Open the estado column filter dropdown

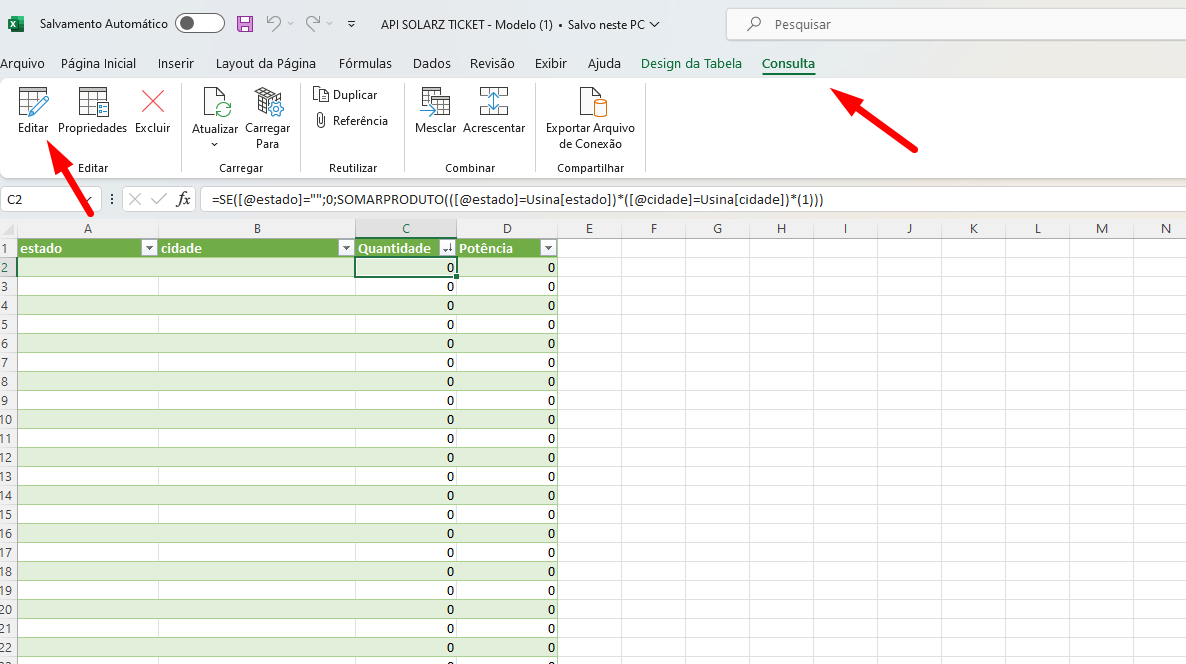pyautogui.click(x=149, y=248)
